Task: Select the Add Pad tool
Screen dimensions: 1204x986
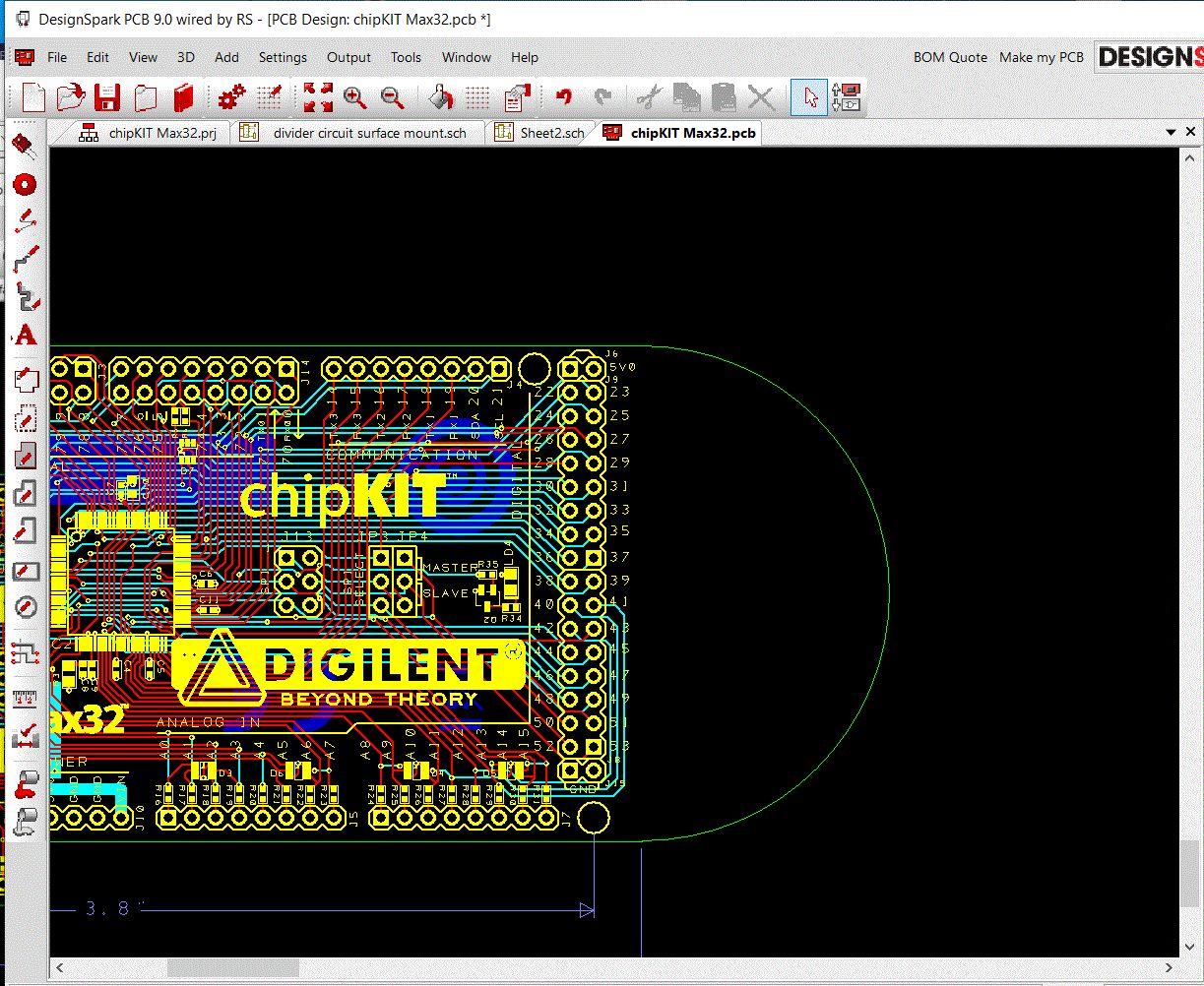Action: tap(25, 184)
